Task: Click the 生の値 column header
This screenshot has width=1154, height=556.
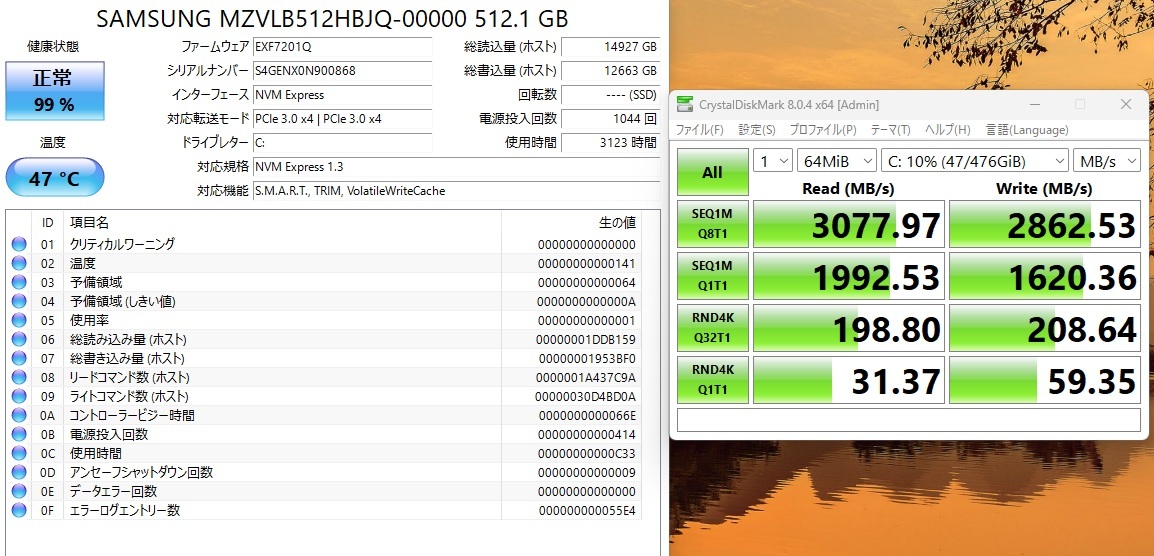Action: (x=571, y=222)
